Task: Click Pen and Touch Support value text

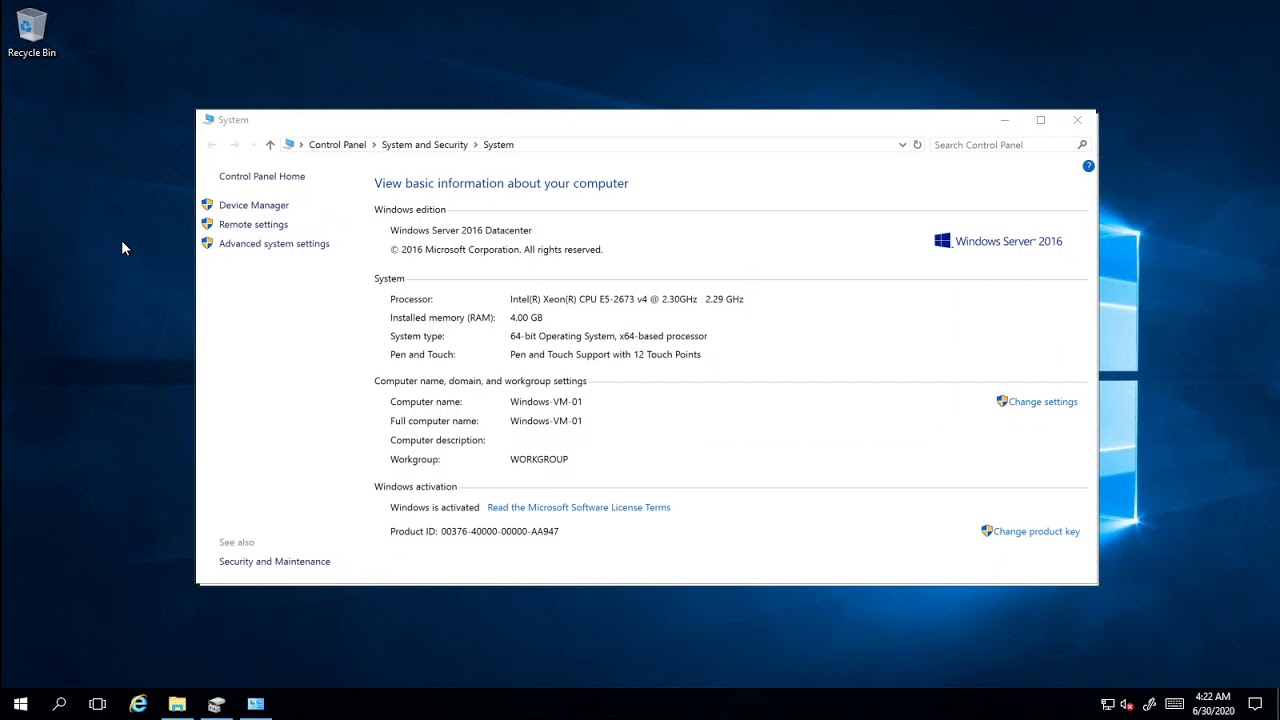Action: pos(605,355)
